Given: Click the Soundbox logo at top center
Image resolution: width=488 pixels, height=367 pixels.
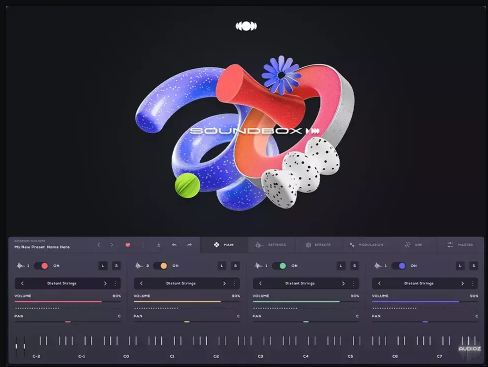Looking at the screenshot, I should click(x=246, y=26).
